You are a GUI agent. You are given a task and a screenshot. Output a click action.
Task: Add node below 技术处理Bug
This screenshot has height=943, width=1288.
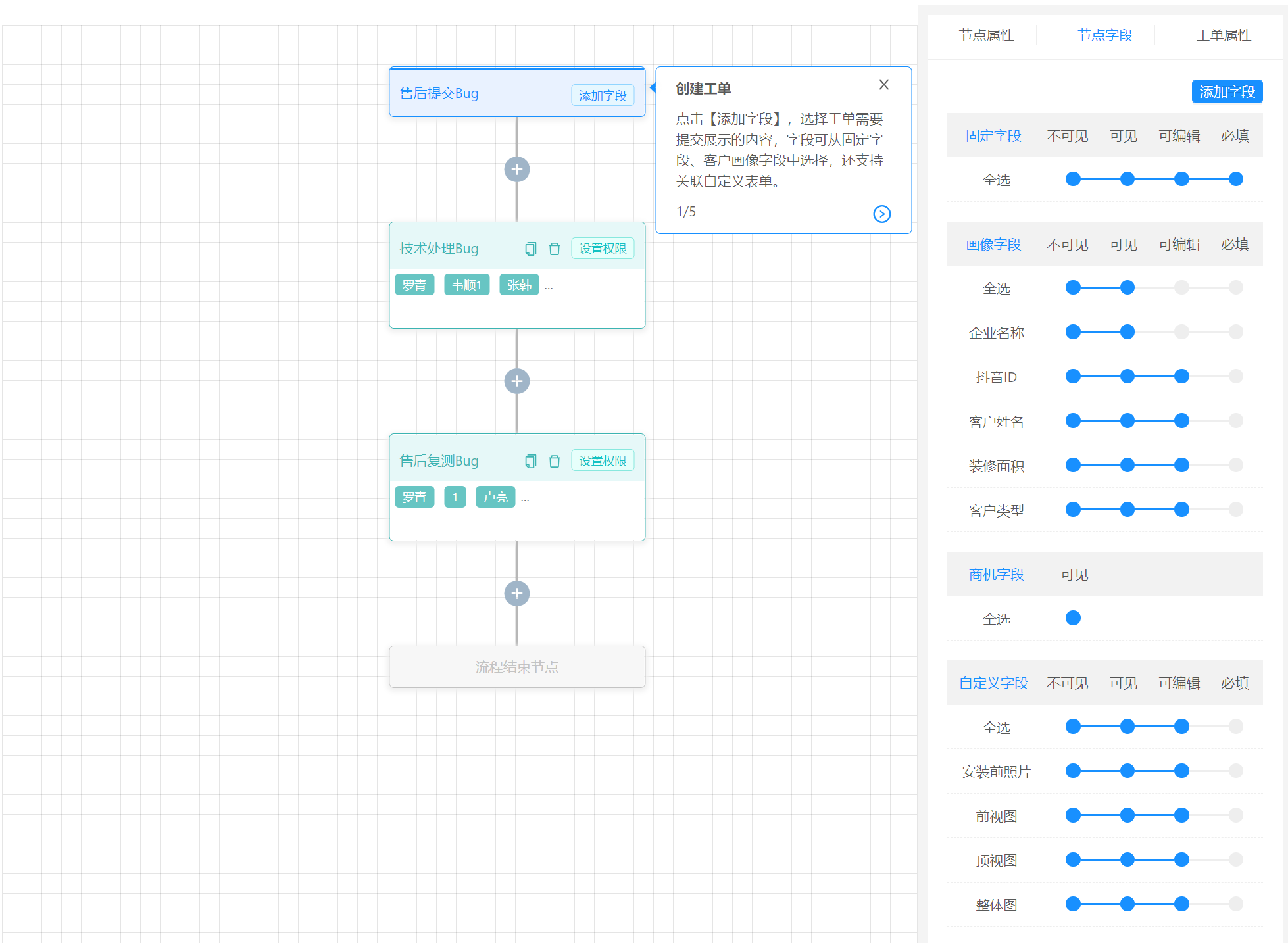517,381
